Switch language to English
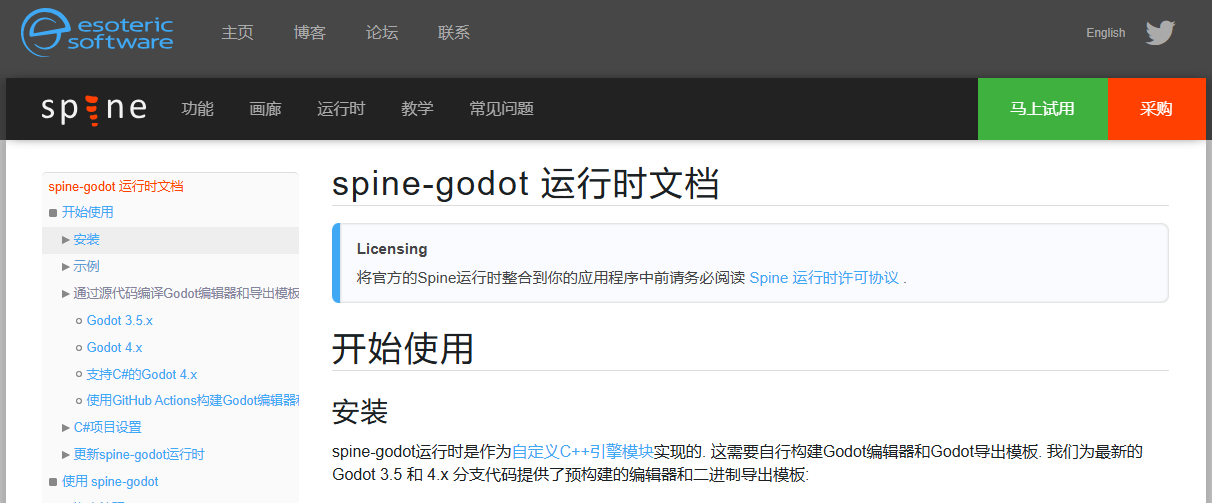The height and width of the screenshot is (503, 1212). coord(1105,33)
